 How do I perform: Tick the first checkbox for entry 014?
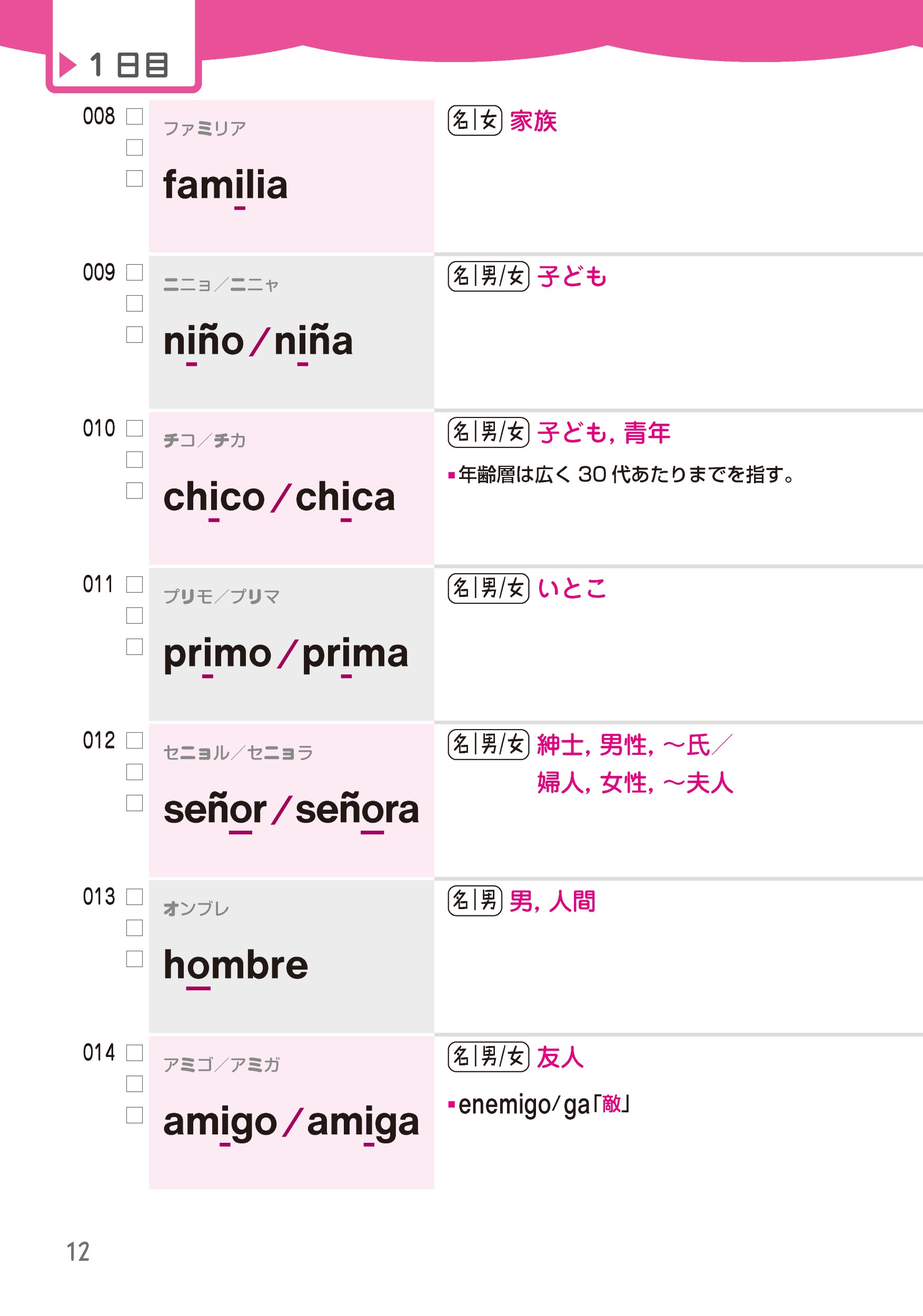click(x=134, y=1053)
